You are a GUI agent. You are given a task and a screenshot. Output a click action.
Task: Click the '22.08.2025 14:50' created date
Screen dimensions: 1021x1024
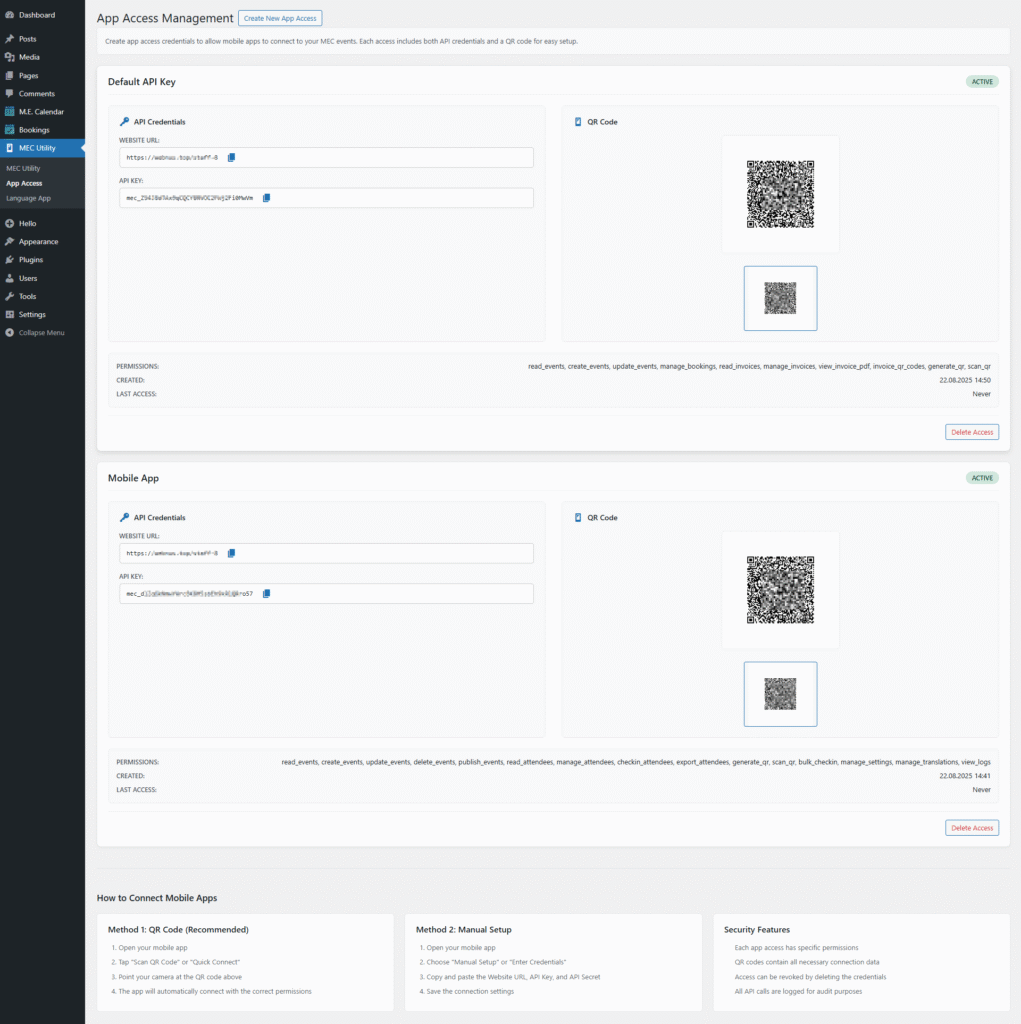[x=965, y=380]
